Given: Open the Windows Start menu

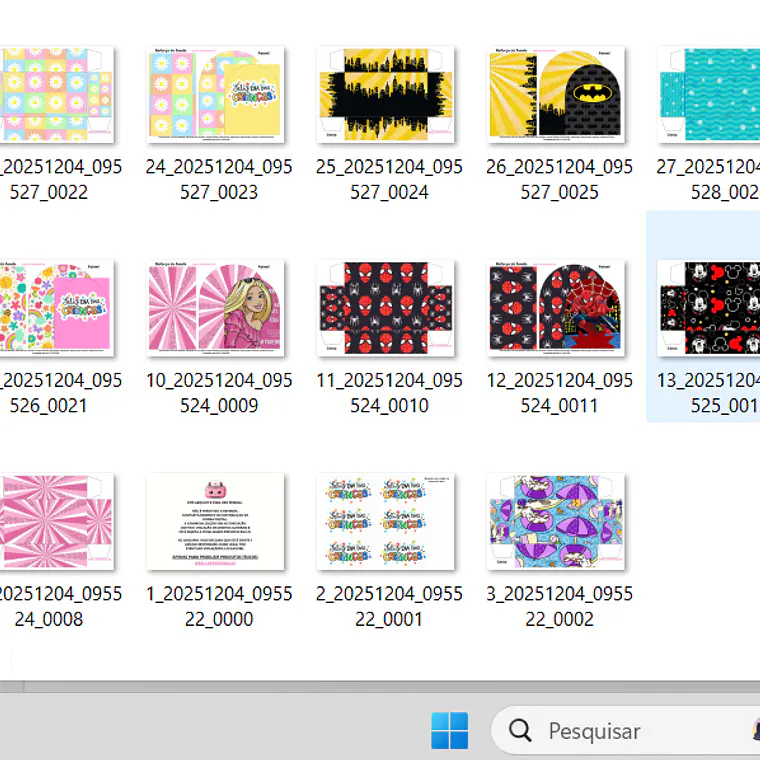Looking at the screenshot, I should click(x=449, y=731).
